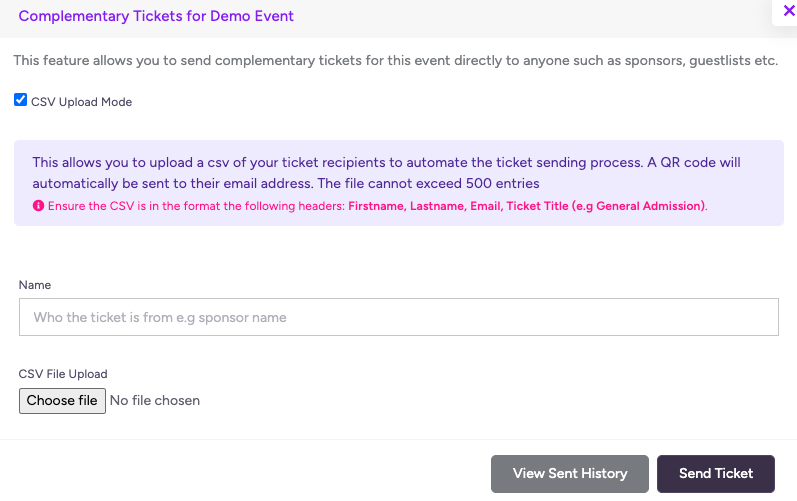
Task: Click the Ticket Title header text in warning
Action: click(x=537, y=206)
